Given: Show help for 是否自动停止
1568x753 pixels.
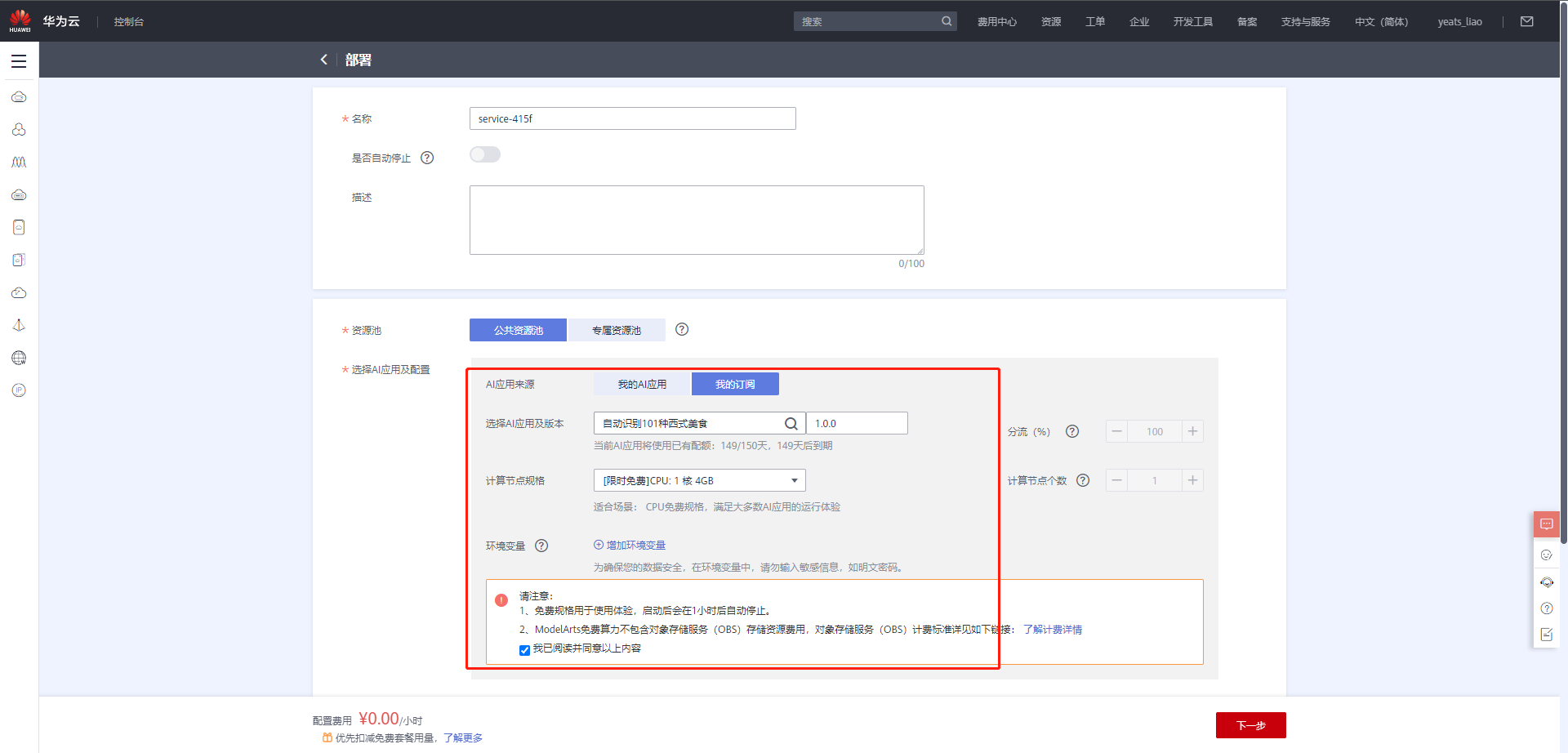Looking at the screenshot, I should (x=427, y=158).
